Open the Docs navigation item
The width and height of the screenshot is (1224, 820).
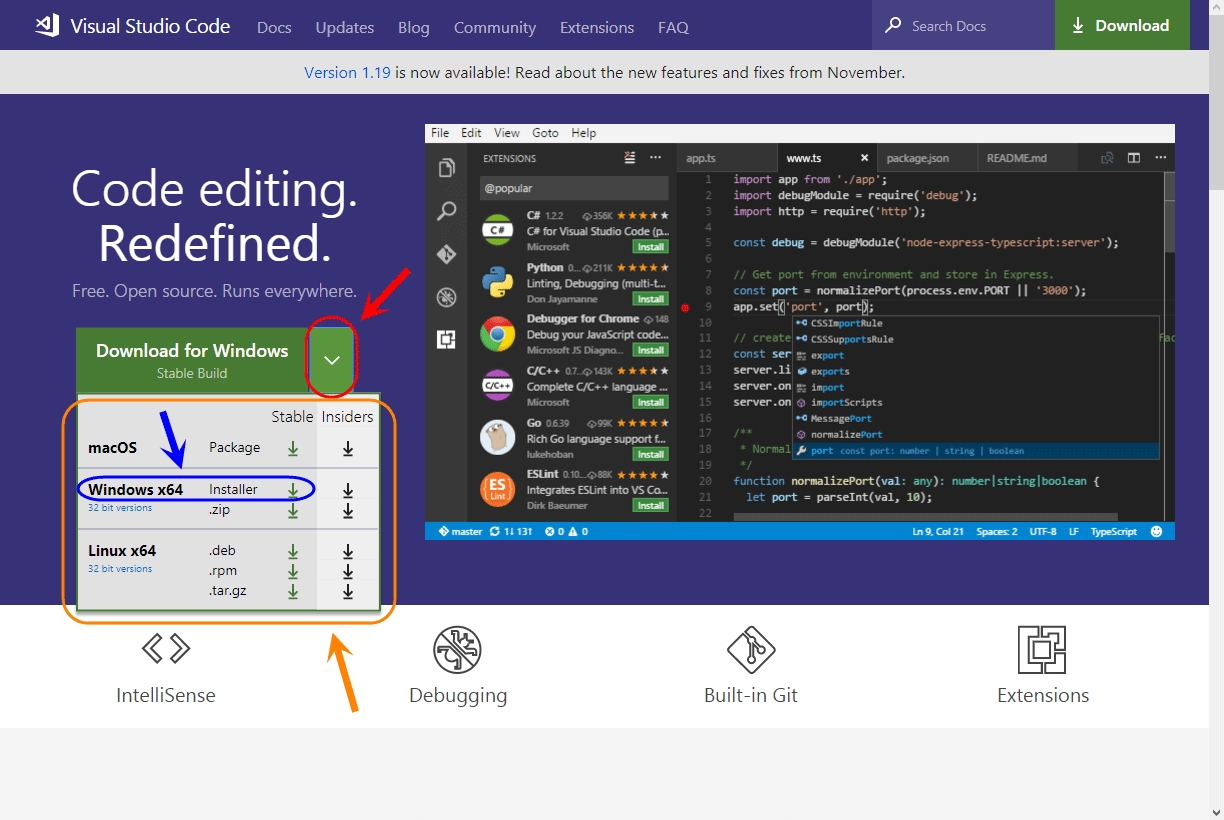tap(274, 27)
